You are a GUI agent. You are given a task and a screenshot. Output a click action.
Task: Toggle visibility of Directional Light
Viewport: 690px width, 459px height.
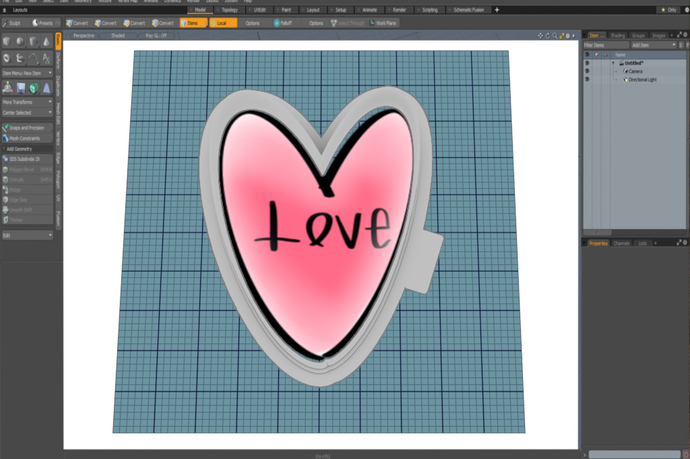(587, 80)
